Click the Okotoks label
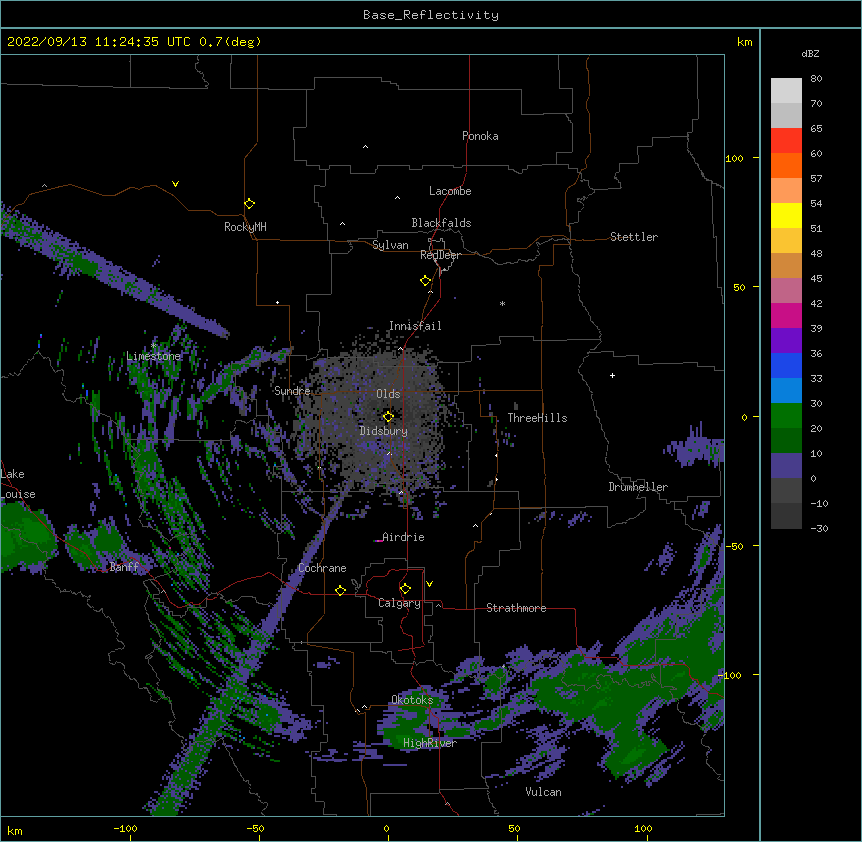 tap(412, 700)
